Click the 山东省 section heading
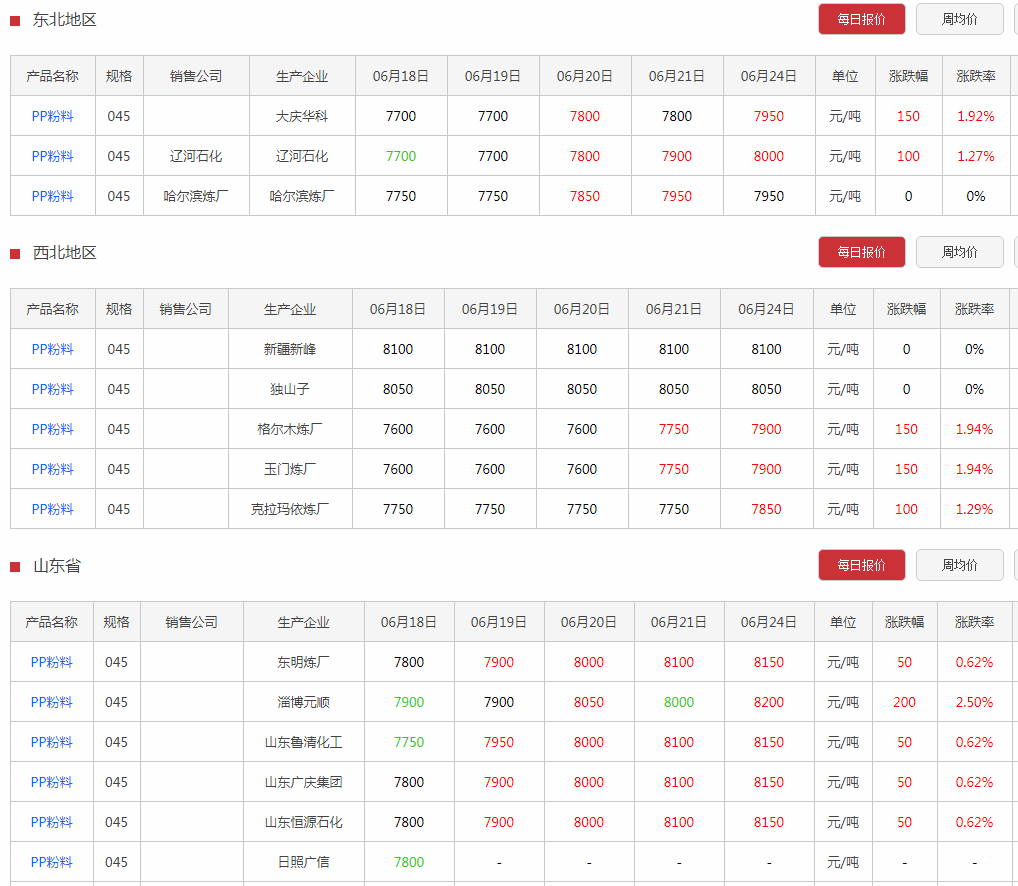1018x886 pixels. (56, 566)
